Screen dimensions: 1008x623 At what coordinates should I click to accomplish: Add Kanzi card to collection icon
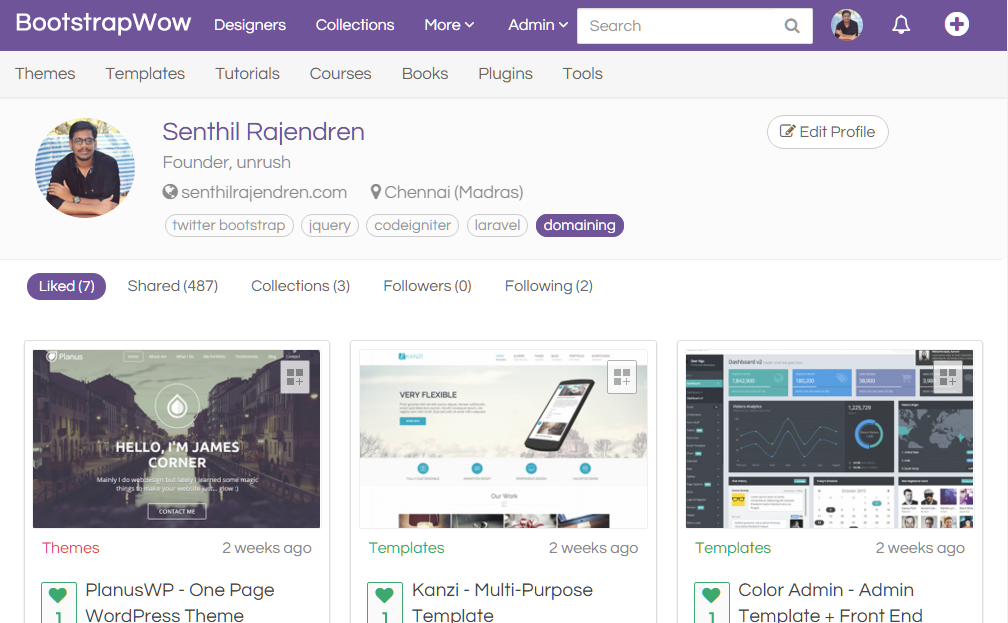[622, 377]
